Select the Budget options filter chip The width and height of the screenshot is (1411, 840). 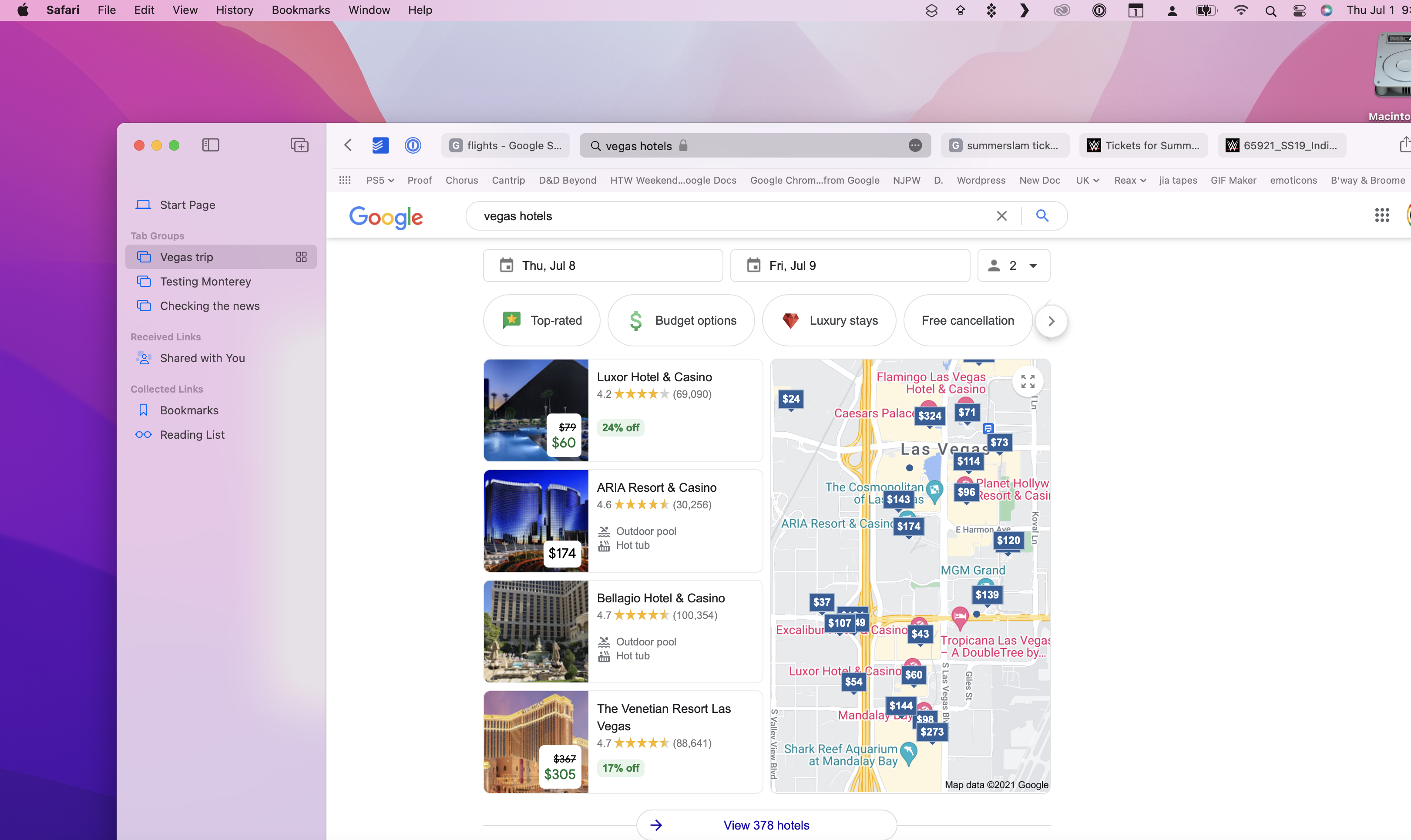(681, 320)
